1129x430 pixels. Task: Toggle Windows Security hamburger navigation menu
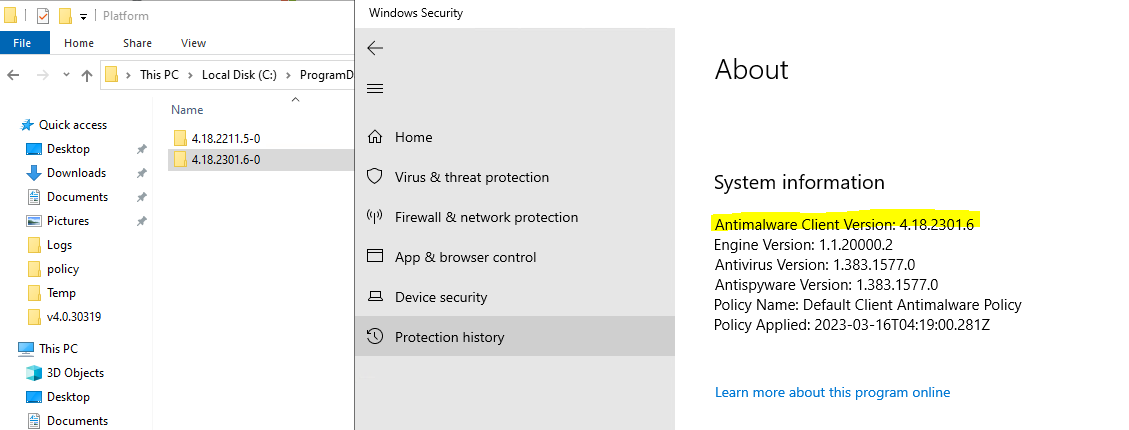pos(375,89)
